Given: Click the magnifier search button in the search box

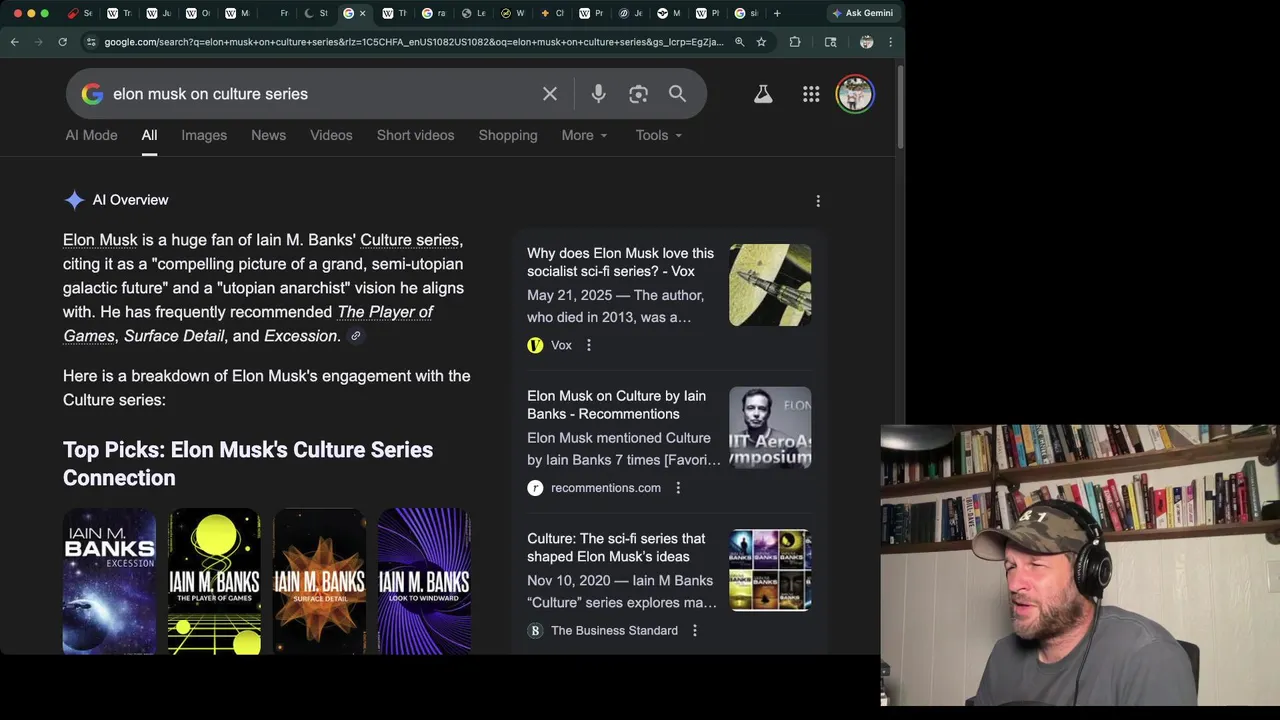Looking at the screenshot, I should [677, 94].
